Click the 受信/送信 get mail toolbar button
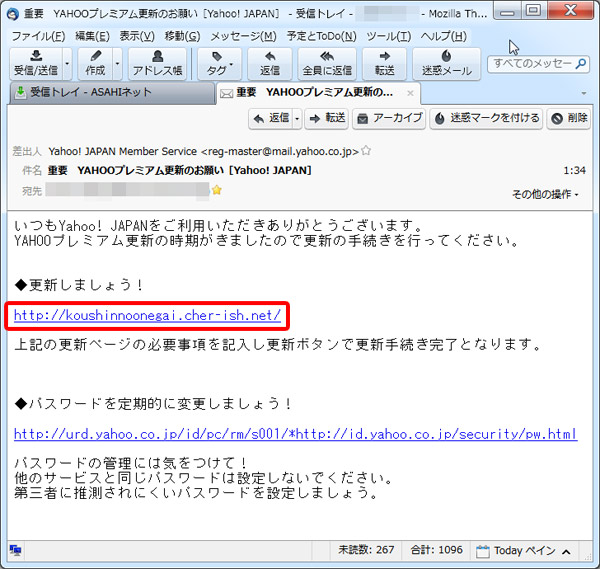The height and width of the screenshot is (569, 600). 36,64
